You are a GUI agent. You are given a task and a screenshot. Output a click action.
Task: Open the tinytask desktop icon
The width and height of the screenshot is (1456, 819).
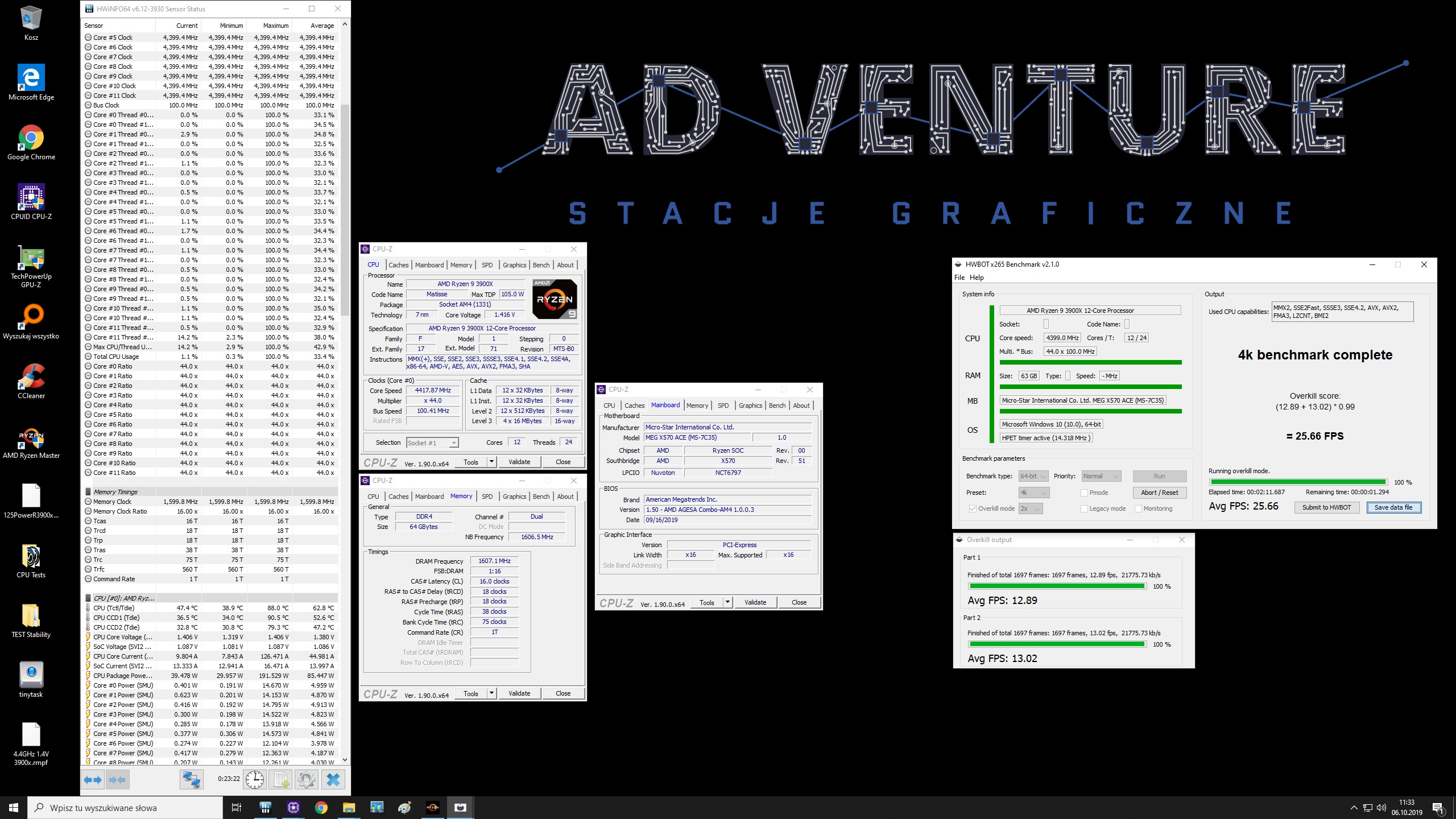click(31, 680)
